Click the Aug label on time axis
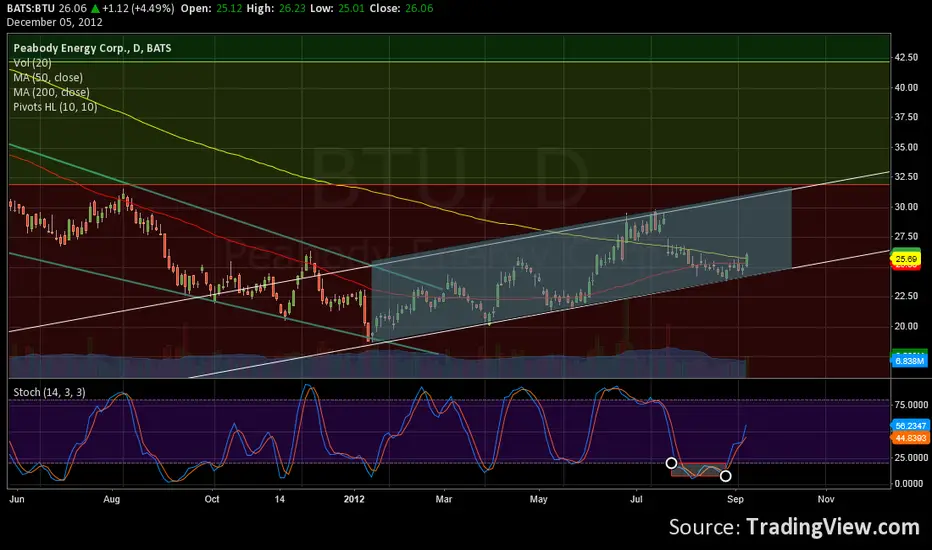Viewport: 932px width, 550px height. pos(112,499)
